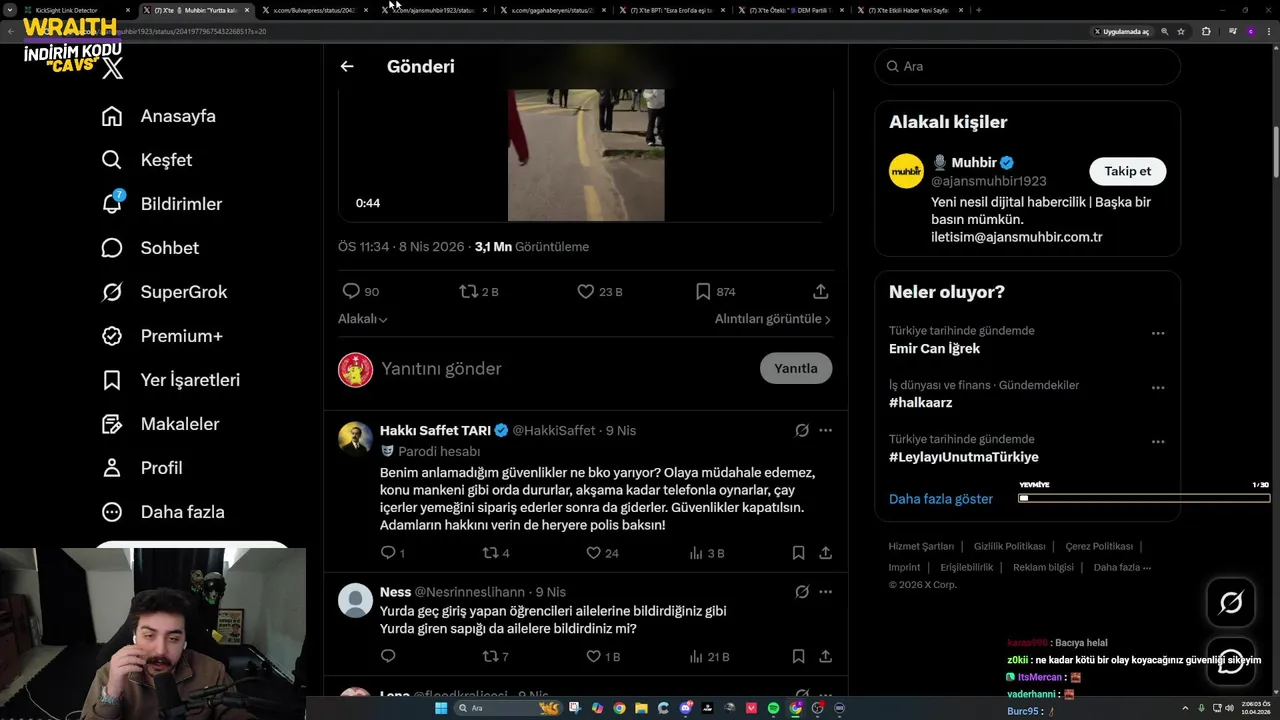Click Grok icon on Hakkı Saffet's reply

coord(802,430)
